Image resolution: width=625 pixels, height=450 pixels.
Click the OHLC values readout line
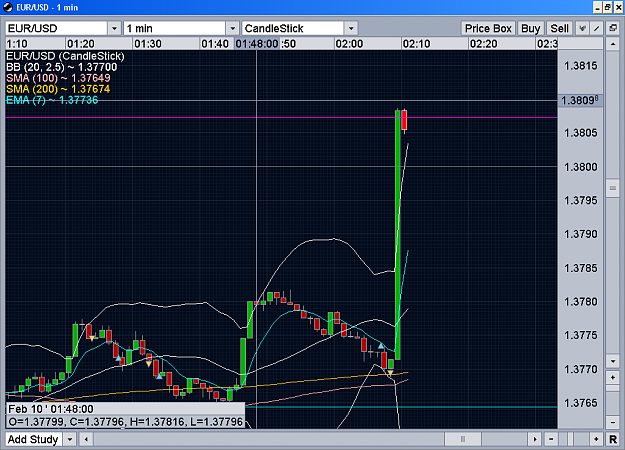(x=126, y=422)
